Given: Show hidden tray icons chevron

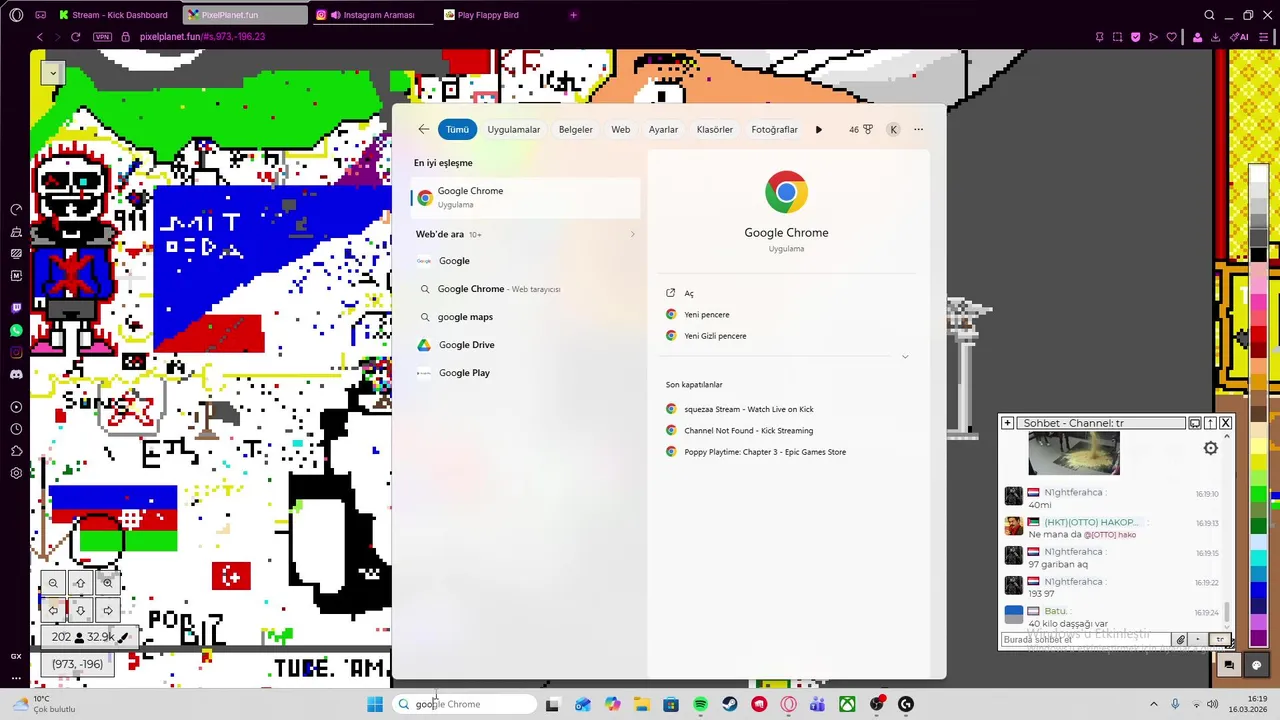Looking at the screenshot, I should point(1153,704).
